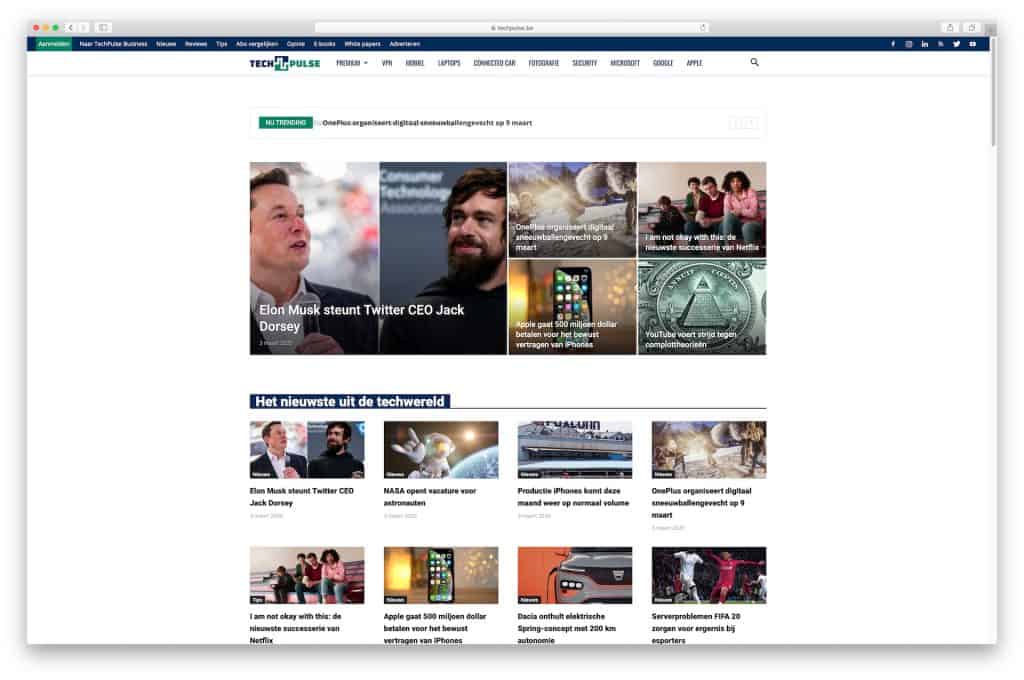
Task: Open the Apple menu item
Action: point(694,63)
